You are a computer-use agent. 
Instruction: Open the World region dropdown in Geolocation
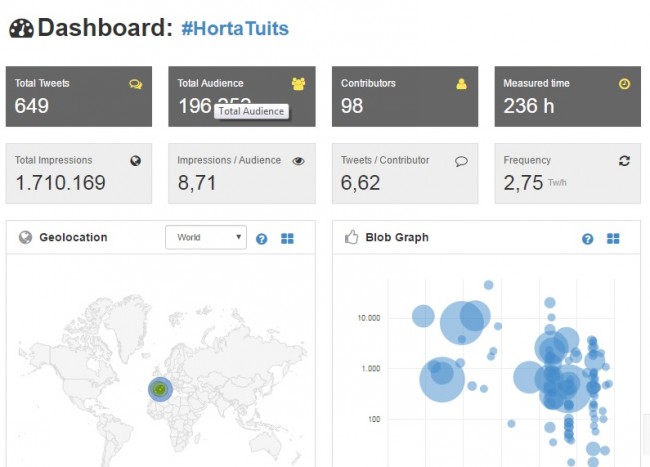pyautogui.click(x=205, y=238)
